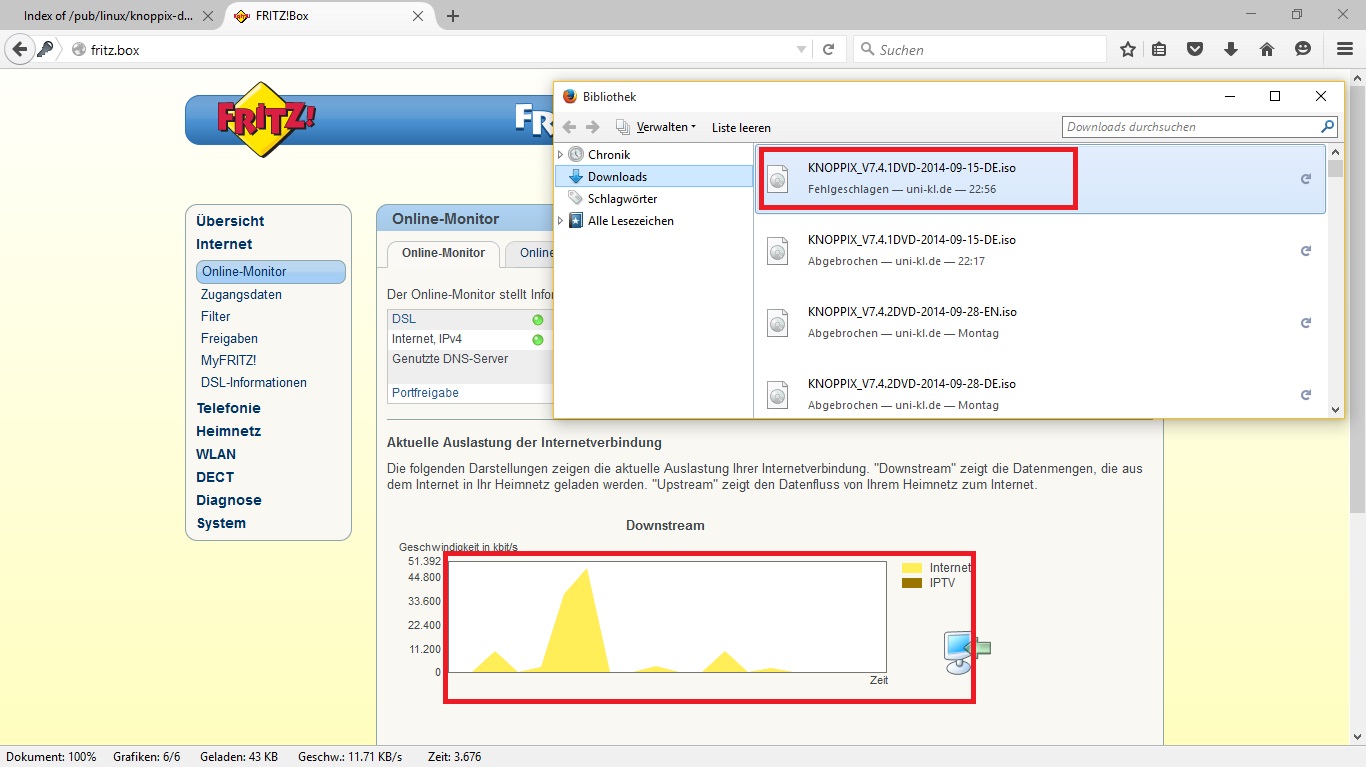
Task: Open DECT menu section
Action: (215, 477)
